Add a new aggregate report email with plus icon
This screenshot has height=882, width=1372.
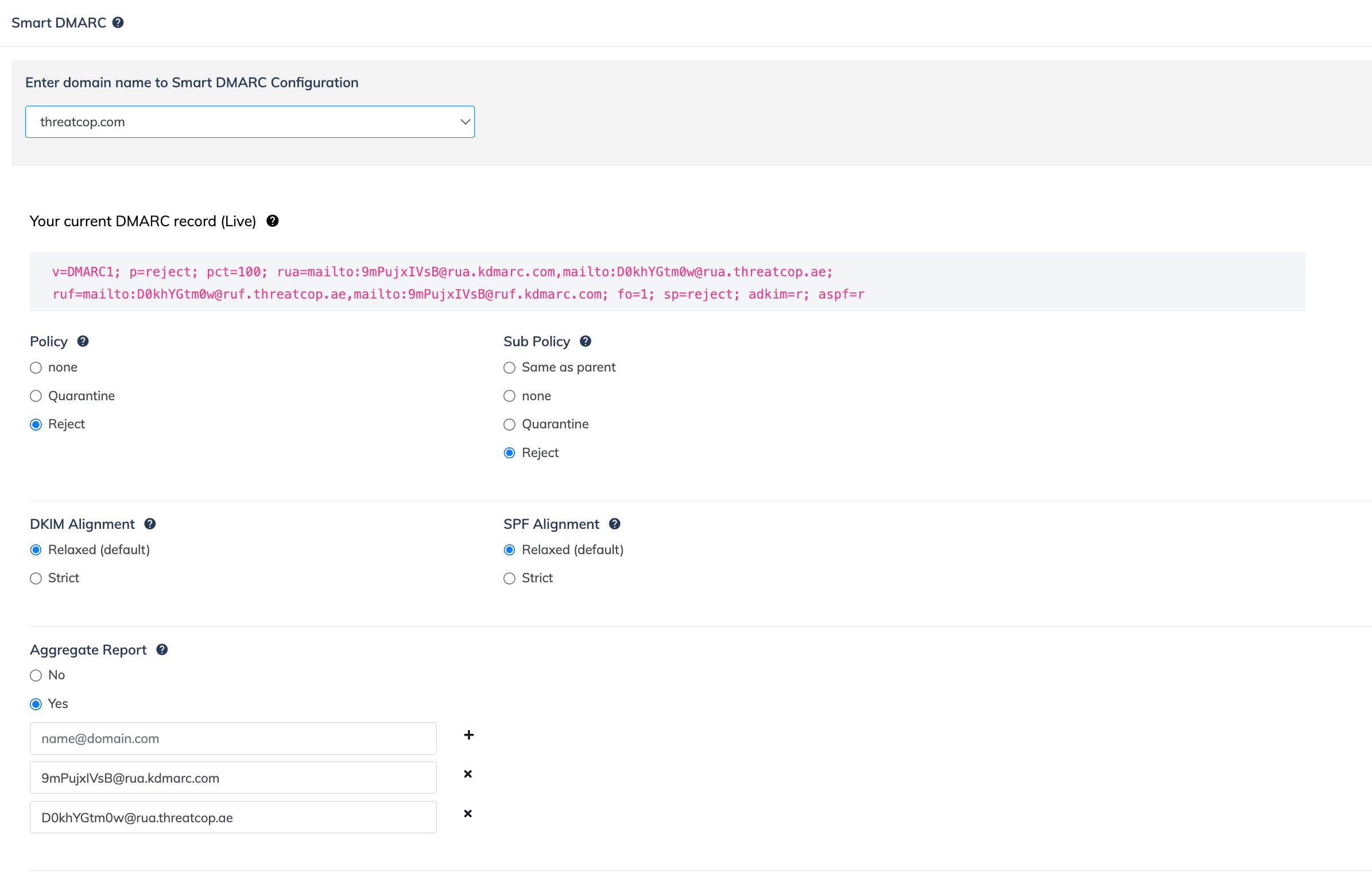(468, 735)
